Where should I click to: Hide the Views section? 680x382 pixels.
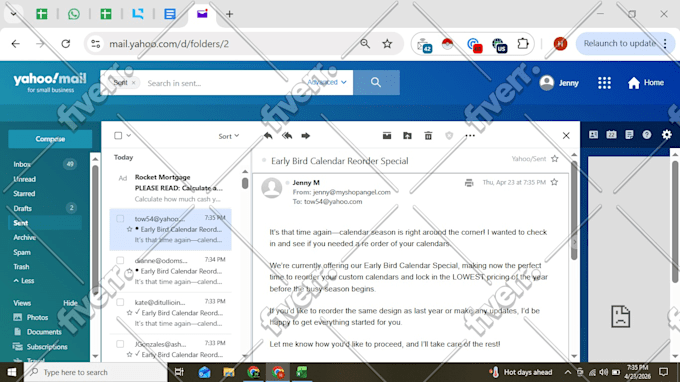(70, 303)
